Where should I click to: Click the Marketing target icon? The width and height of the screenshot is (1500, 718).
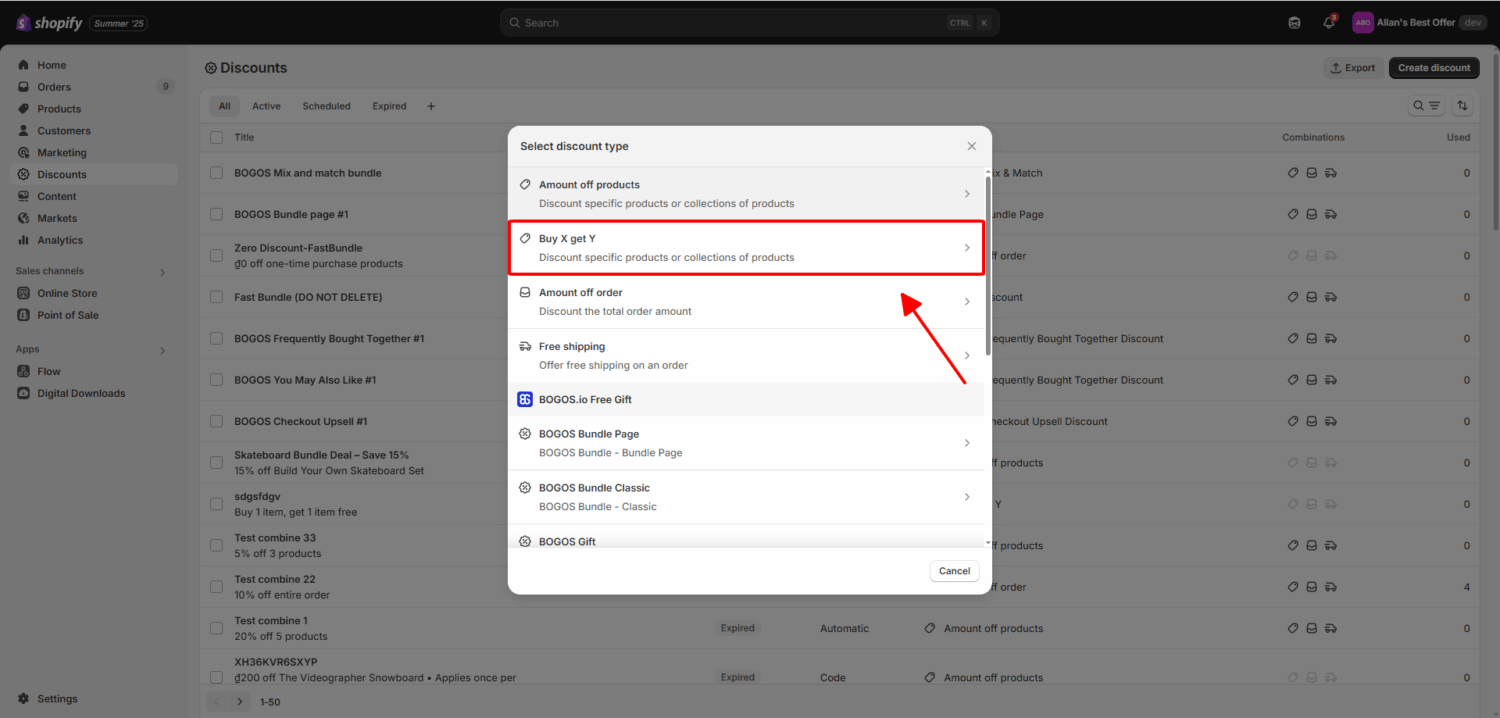pyautogui.click(x=24, y=153)
